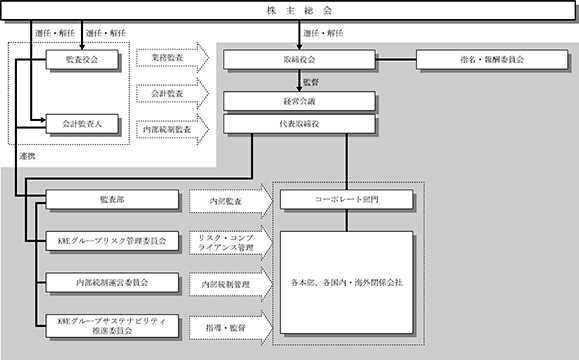Select the 指名・報酬委員会 box

point(492,59)
